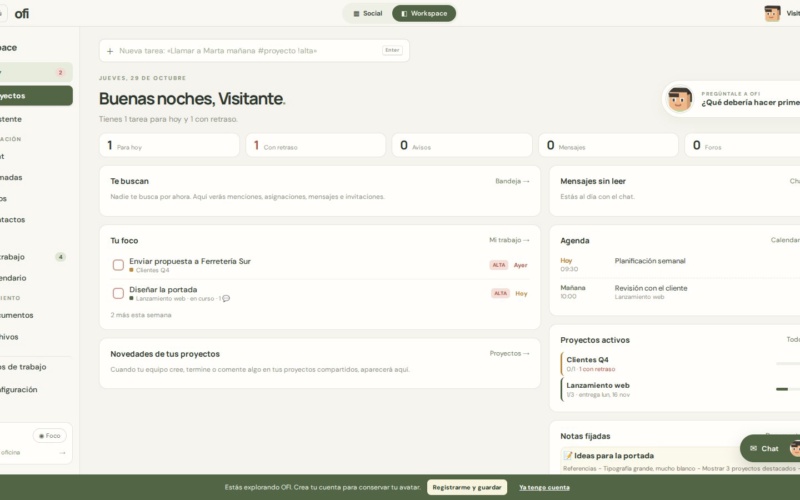This screenshot has height=500, width=800.
Task: Click the 1 con retraso label under Clientes Q4
Action: 597,369
